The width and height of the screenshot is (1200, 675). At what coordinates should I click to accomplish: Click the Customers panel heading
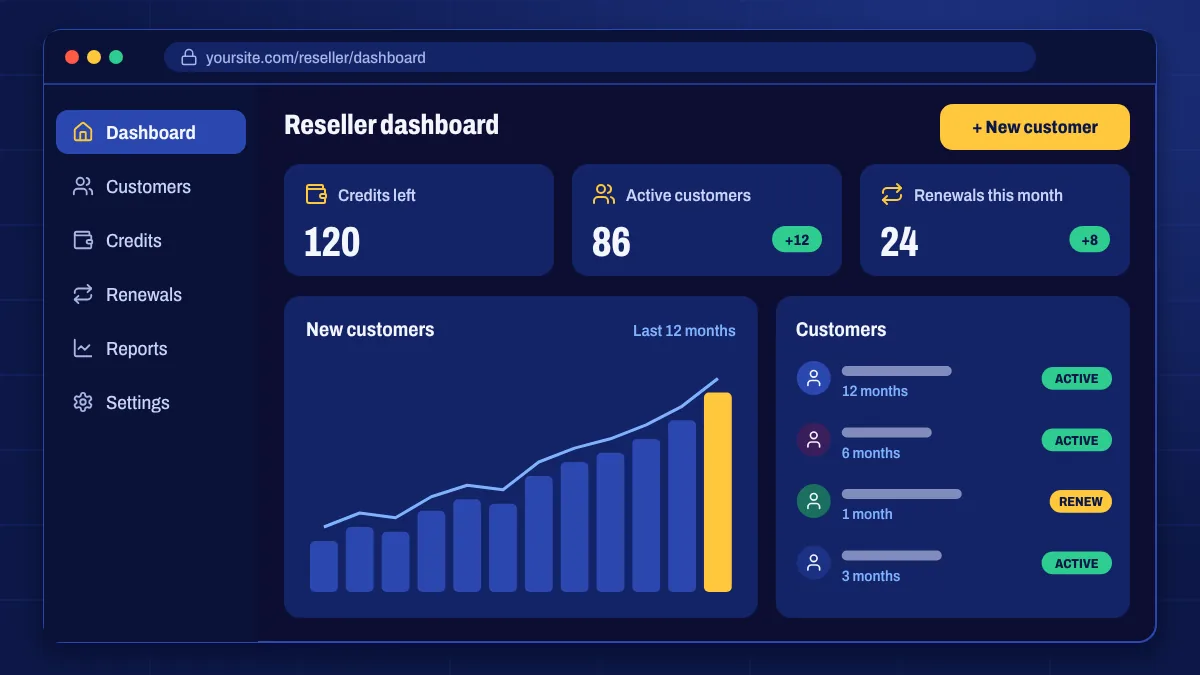coord(841,329)
